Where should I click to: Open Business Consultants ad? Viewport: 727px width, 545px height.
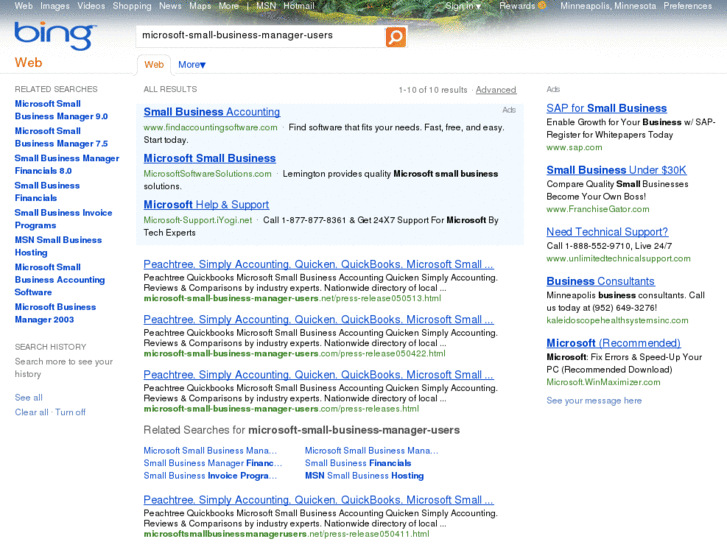tap(600, 281)
